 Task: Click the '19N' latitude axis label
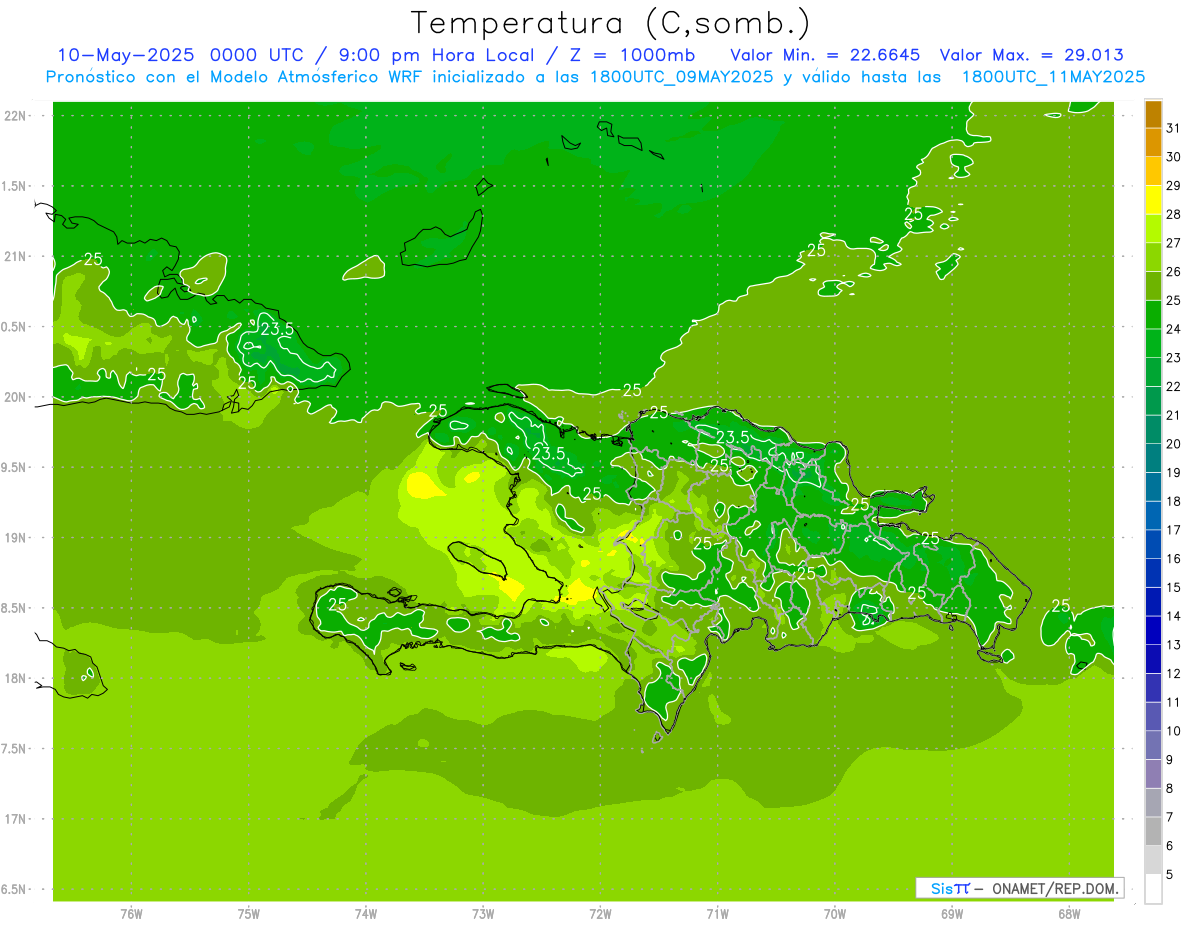[16, 537]
